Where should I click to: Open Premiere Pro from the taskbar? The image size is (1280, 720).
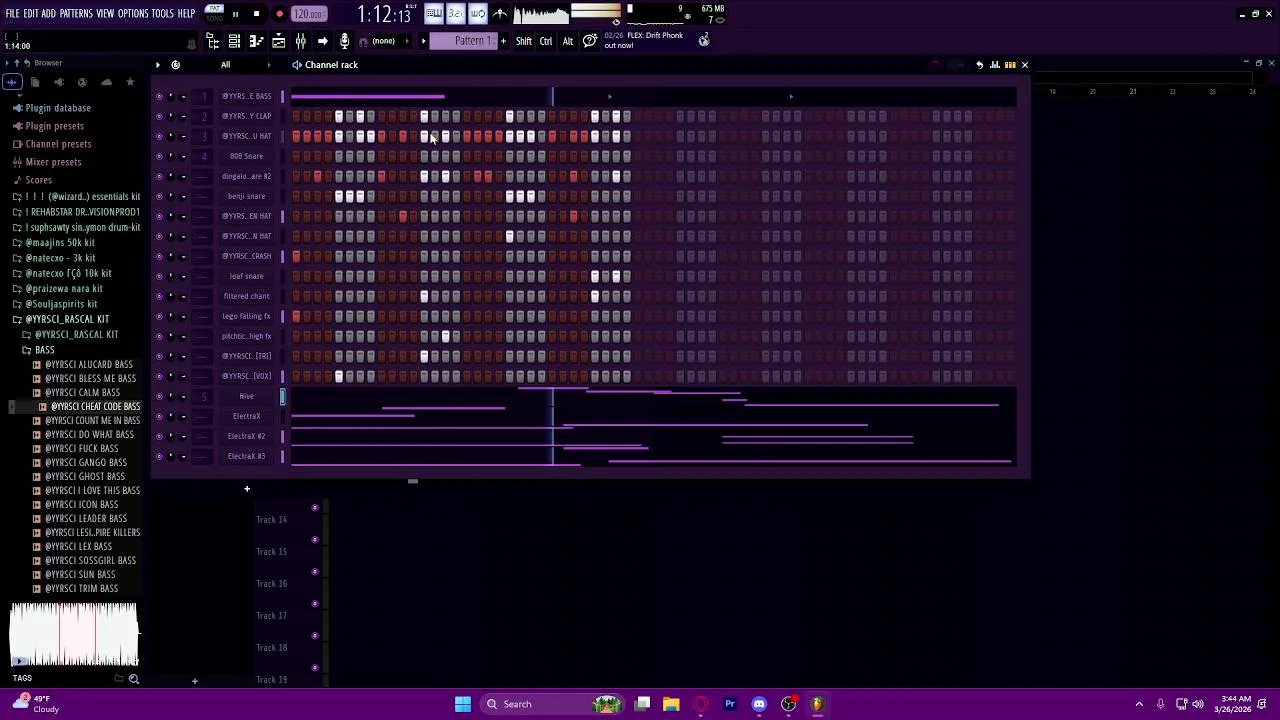pos(730,704)
